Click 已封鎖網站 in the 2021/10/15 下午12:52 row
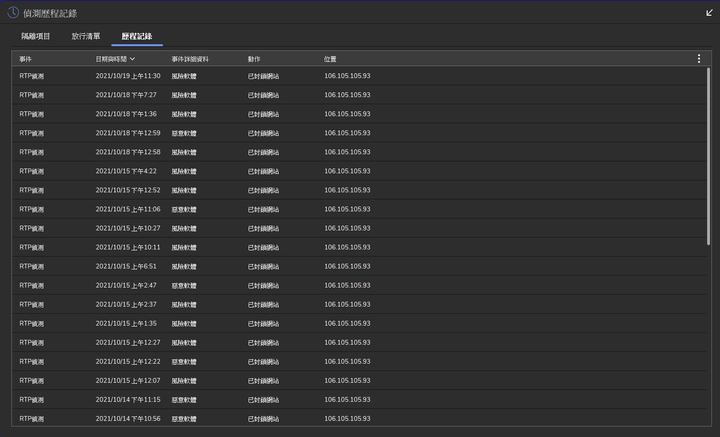The width and height of the screenshot is (720, 437). (x=264, y=190)
